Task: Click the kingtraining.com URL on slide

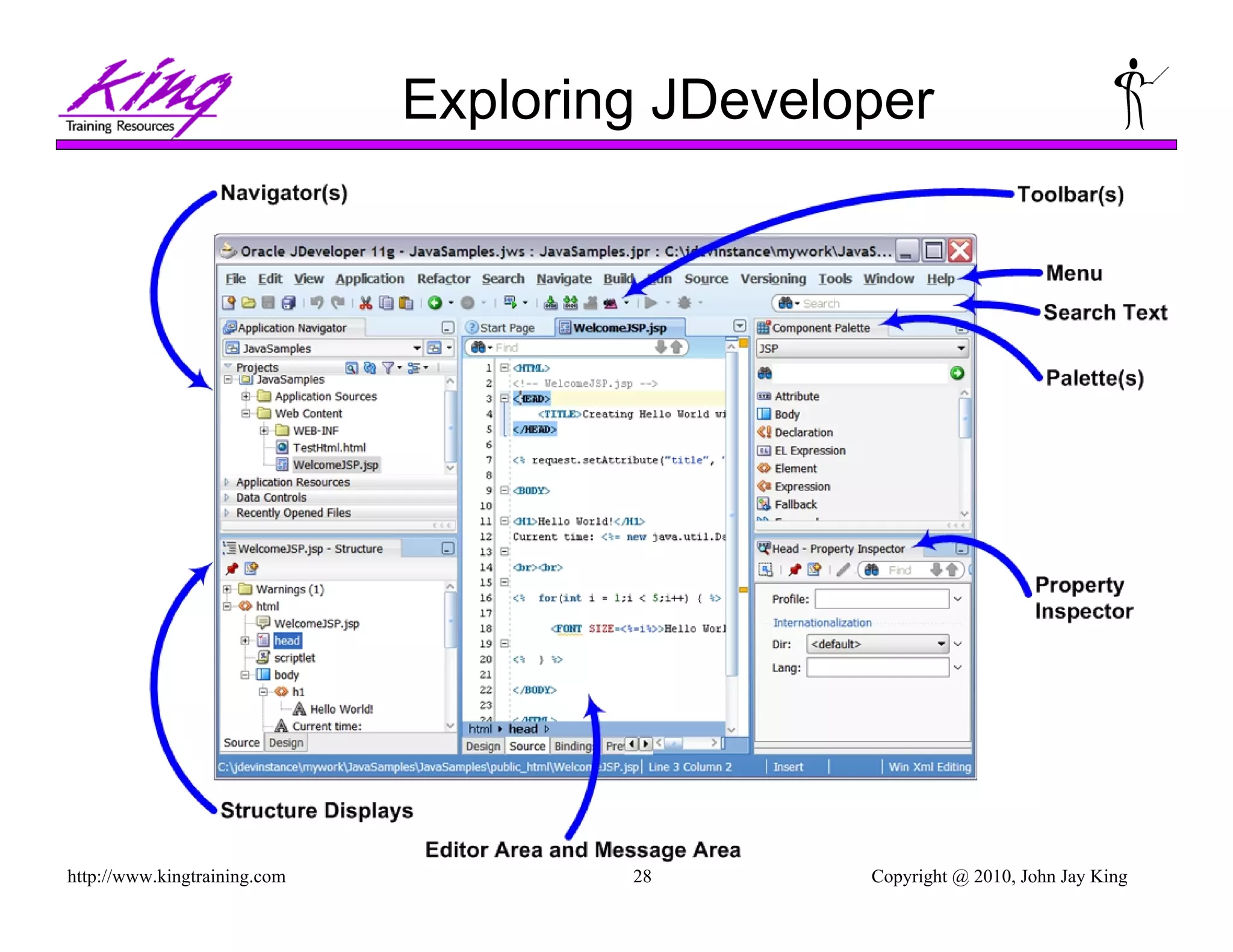Action: tap(176, 876)
